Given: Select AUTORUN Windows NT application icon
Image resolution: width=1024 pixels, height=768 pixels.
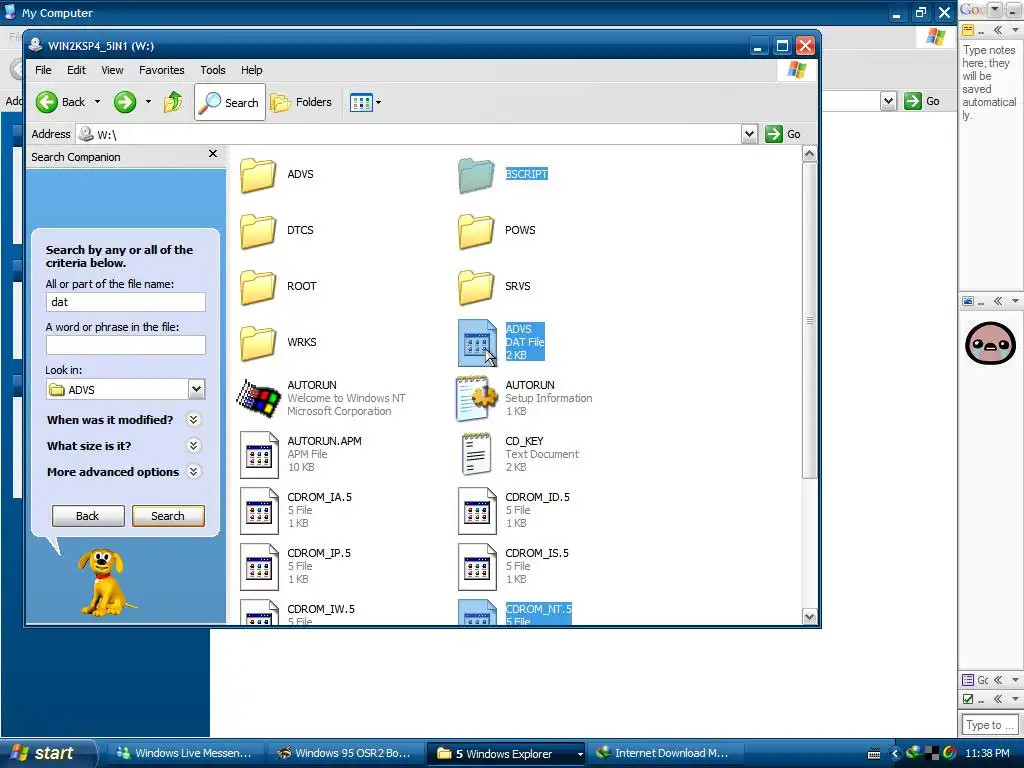Looking at the screenshot, I should [x=259, y=398].
